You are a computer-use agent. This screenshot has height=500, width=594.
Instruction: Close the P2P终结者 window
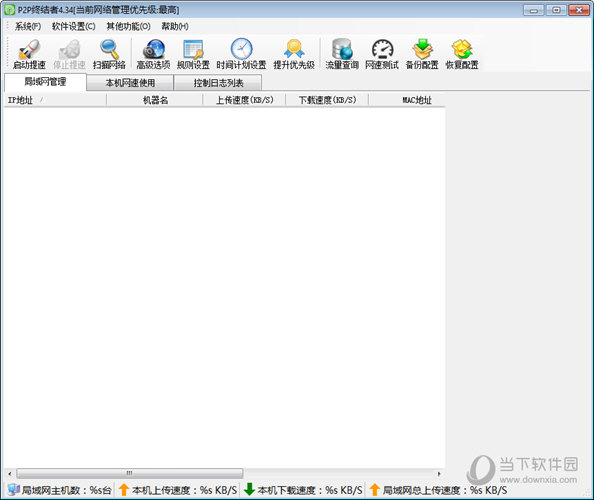tap(579, 10)
